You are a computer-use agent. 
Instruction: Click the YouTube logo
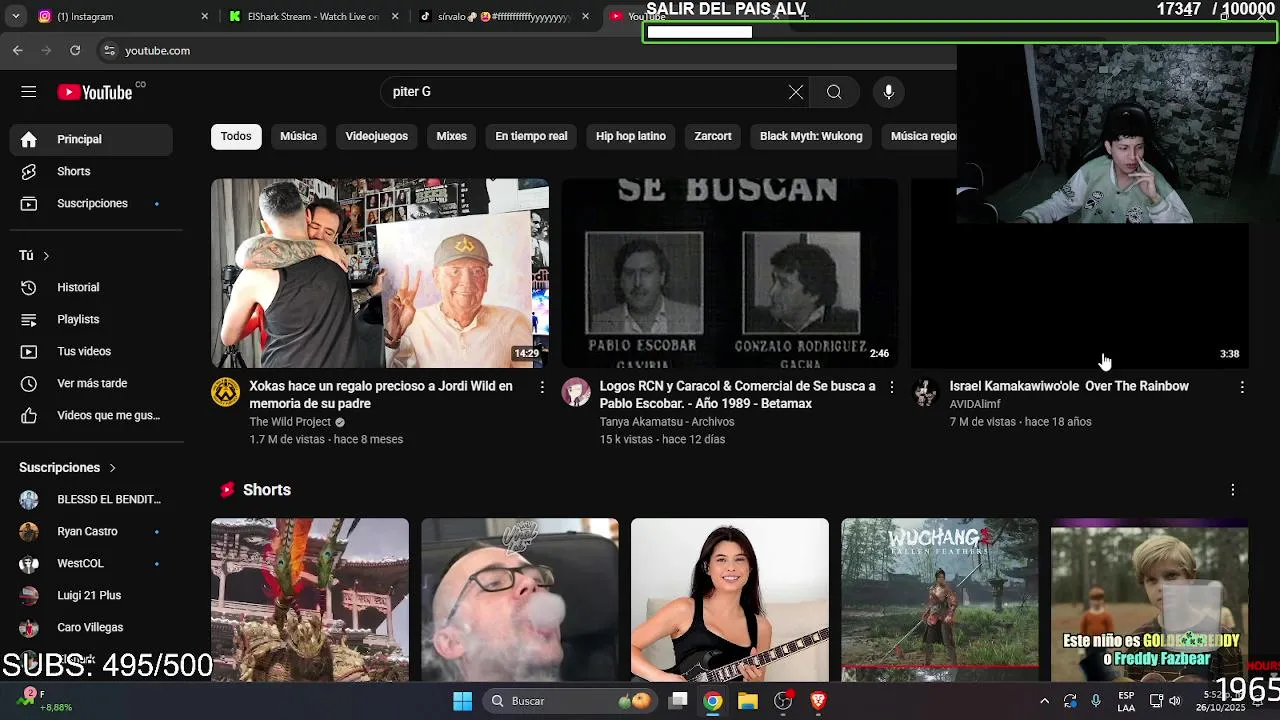[95, 92]
